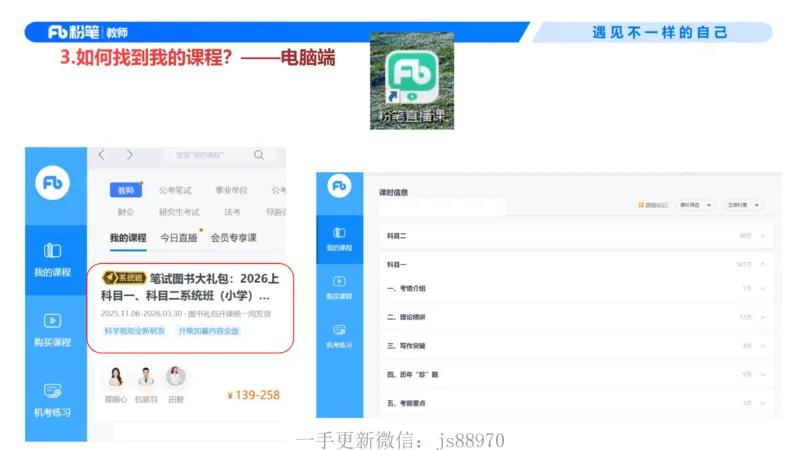Select 我的课程 in the left window sidebar
This screenshot has width=800, height=450.
tap(53, 260)
